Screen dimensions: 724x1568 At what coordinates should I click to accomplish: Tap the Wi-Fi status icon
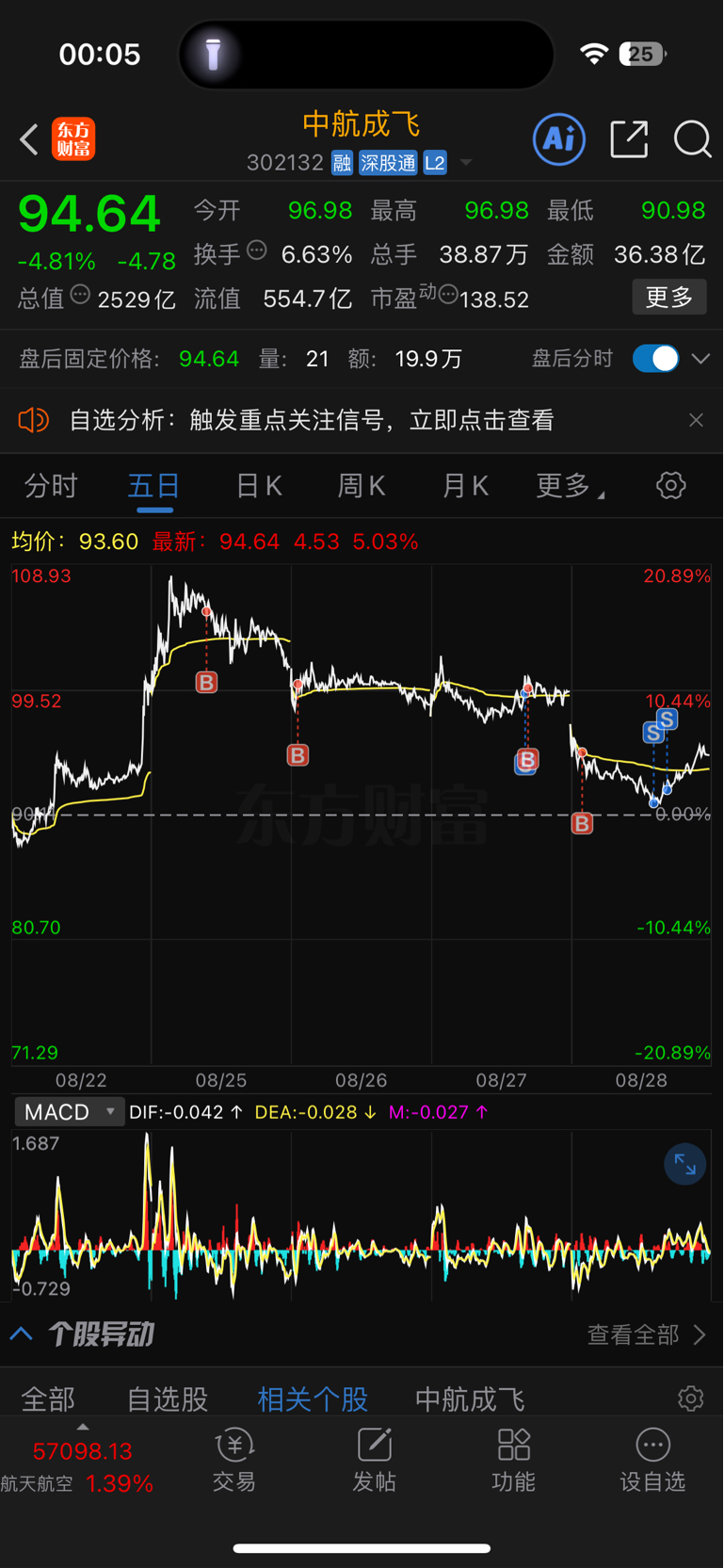593,54
